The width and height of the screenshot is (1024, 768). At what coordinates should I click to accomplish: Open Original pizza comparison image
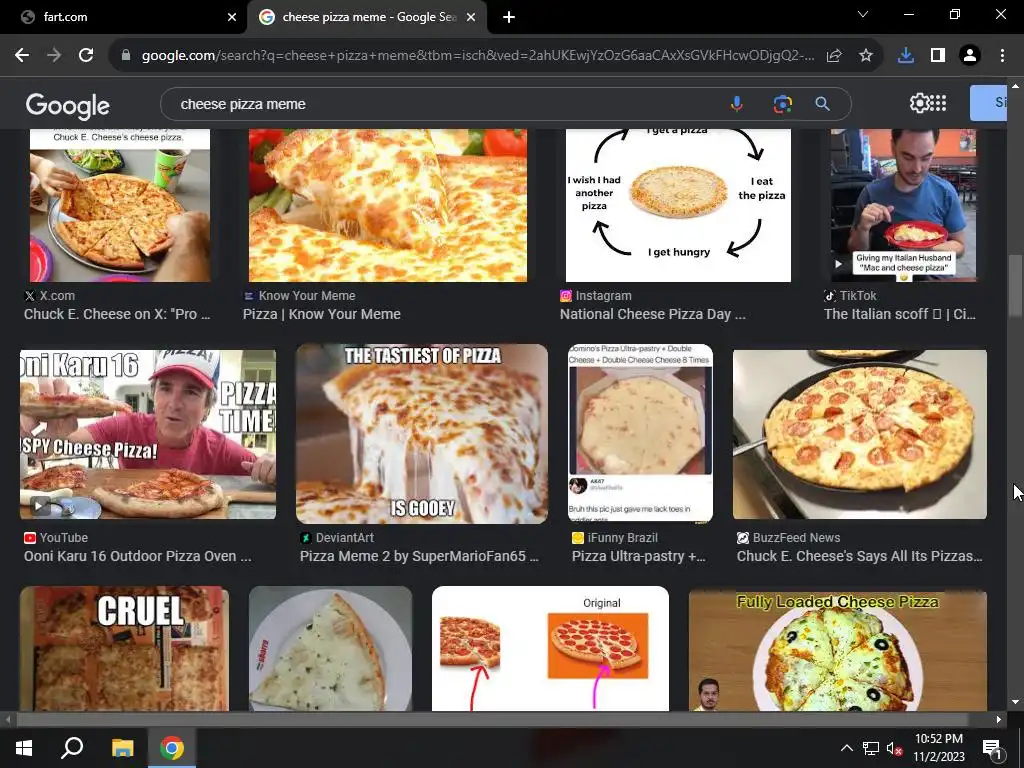coord(551,648)
